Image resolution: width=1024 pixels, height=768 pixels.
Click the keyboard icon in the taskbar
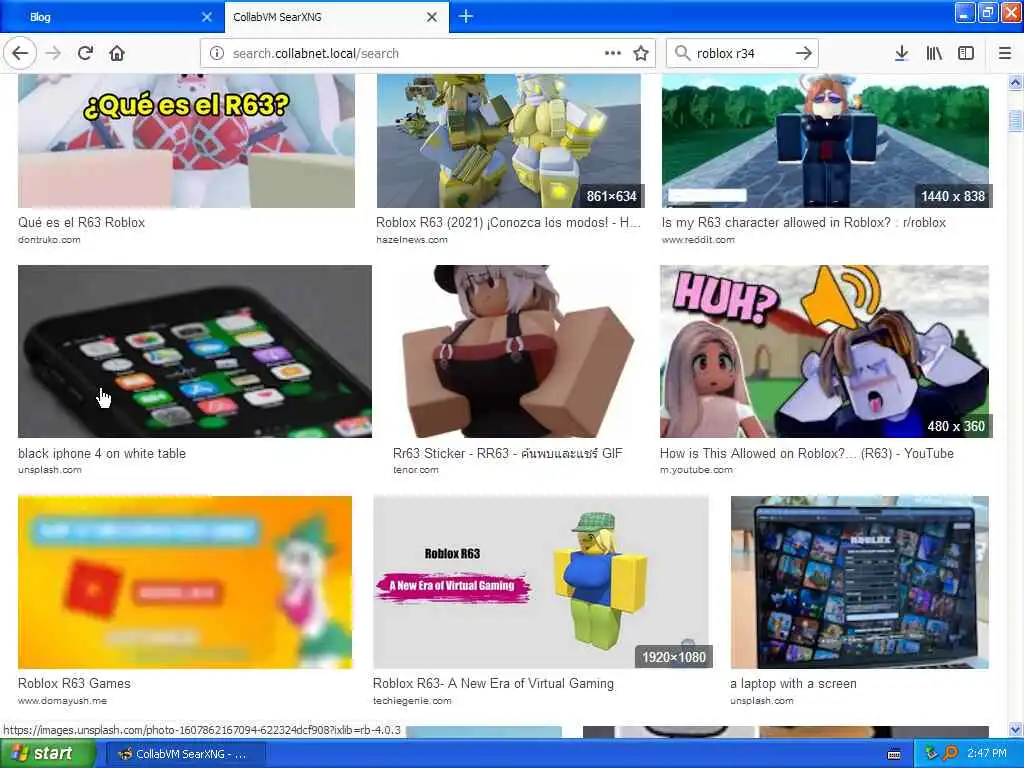coord(894,754)
